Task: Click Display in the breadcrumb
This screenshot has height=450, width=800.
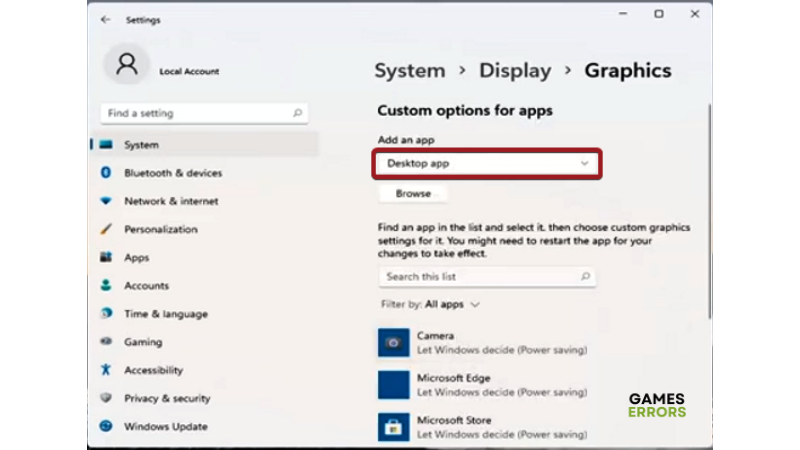Action: (x=515, y=70)
